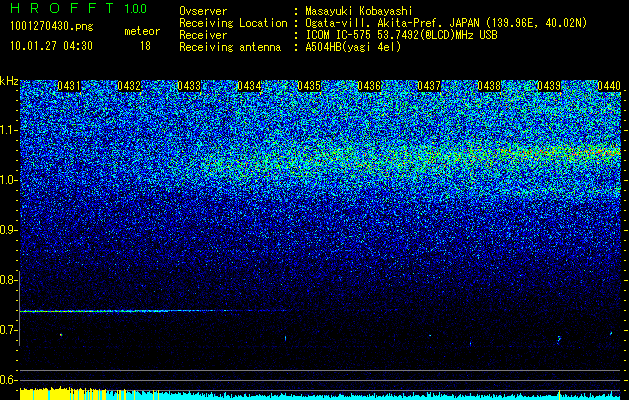The height and width of the screenshot is (400, 629).
Task: Click the 0434 time marker
Action: [249, 86]
